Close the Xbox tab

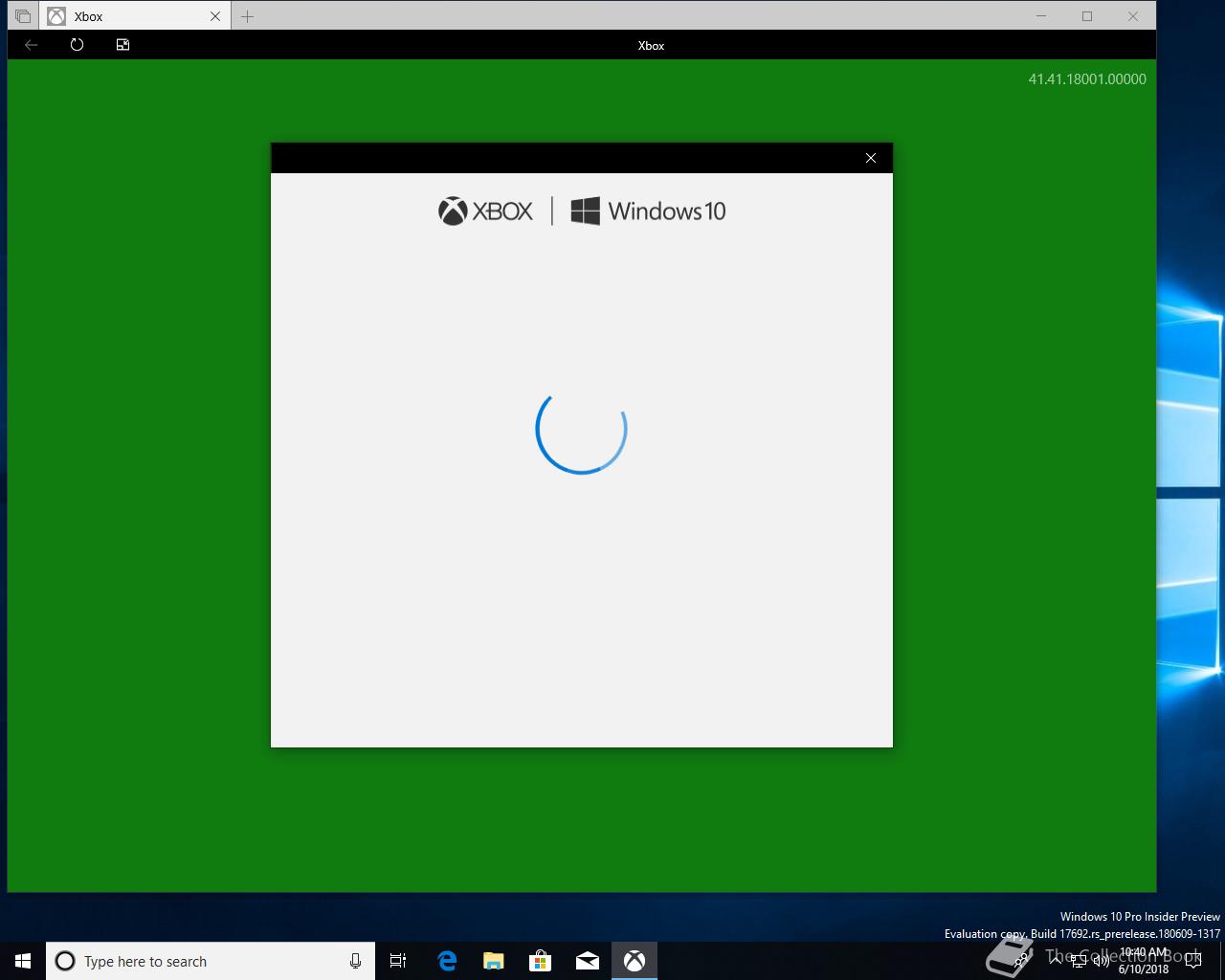214,16
